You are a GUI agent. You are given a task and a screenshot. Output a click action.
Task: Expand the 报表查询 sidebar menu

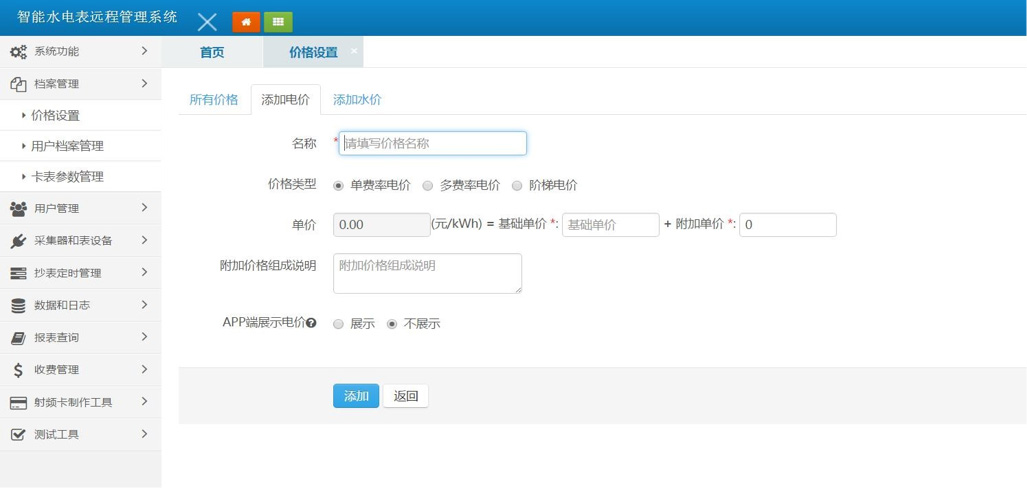click(80, 338)
